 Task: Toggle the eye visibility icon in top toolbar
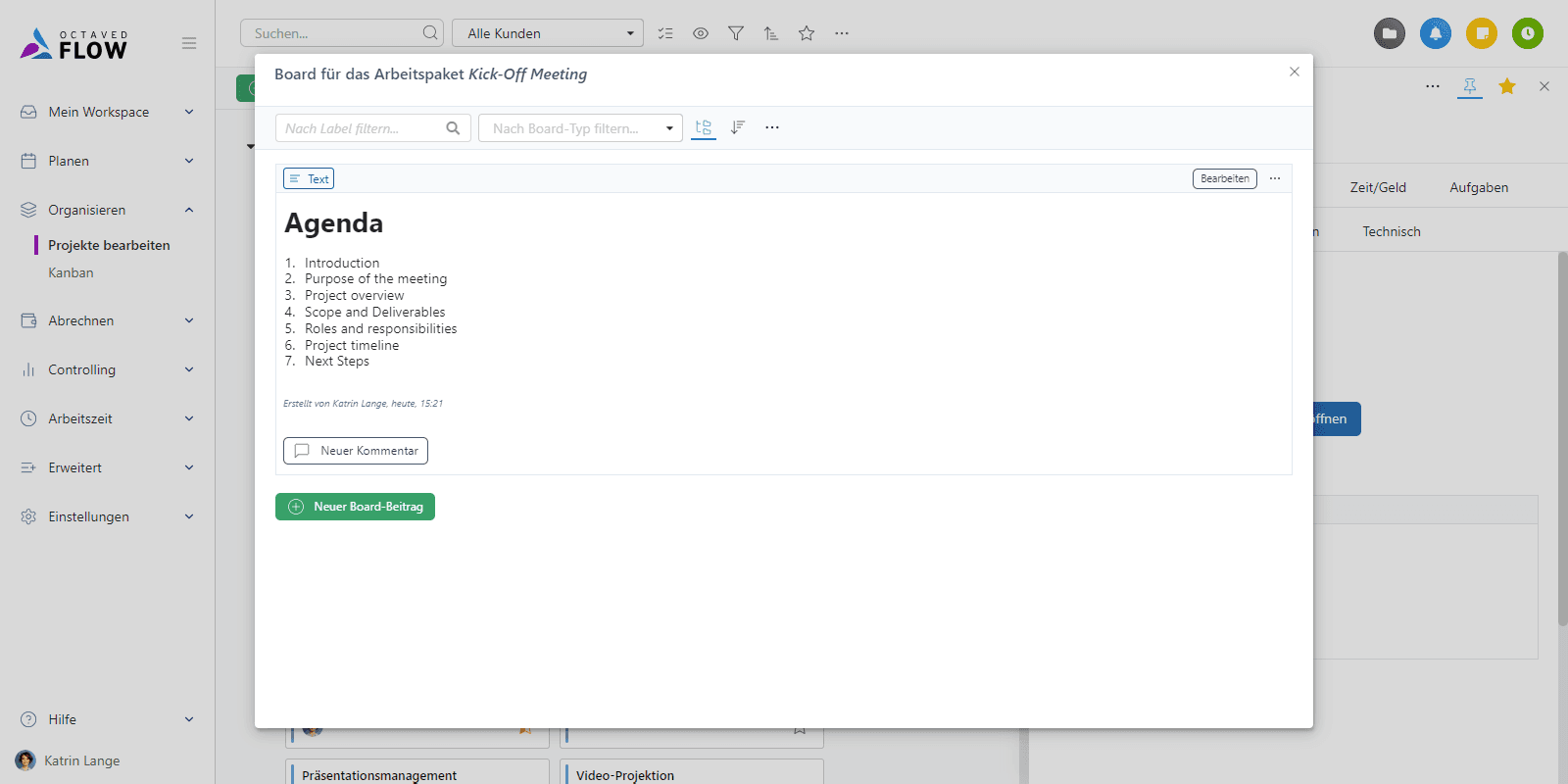pos(701,33)
